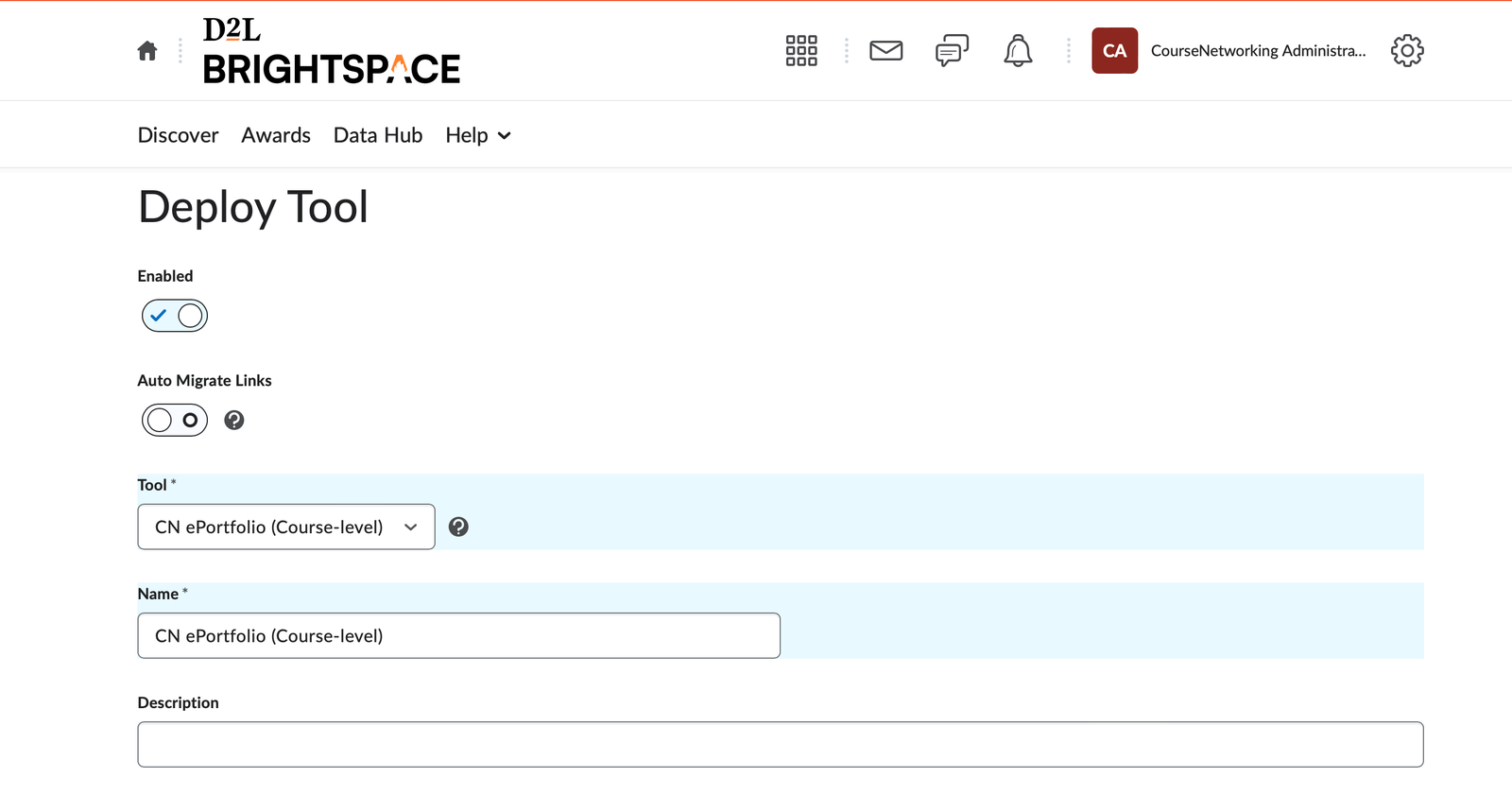Open the Awards nav item

tap(276, 135)
